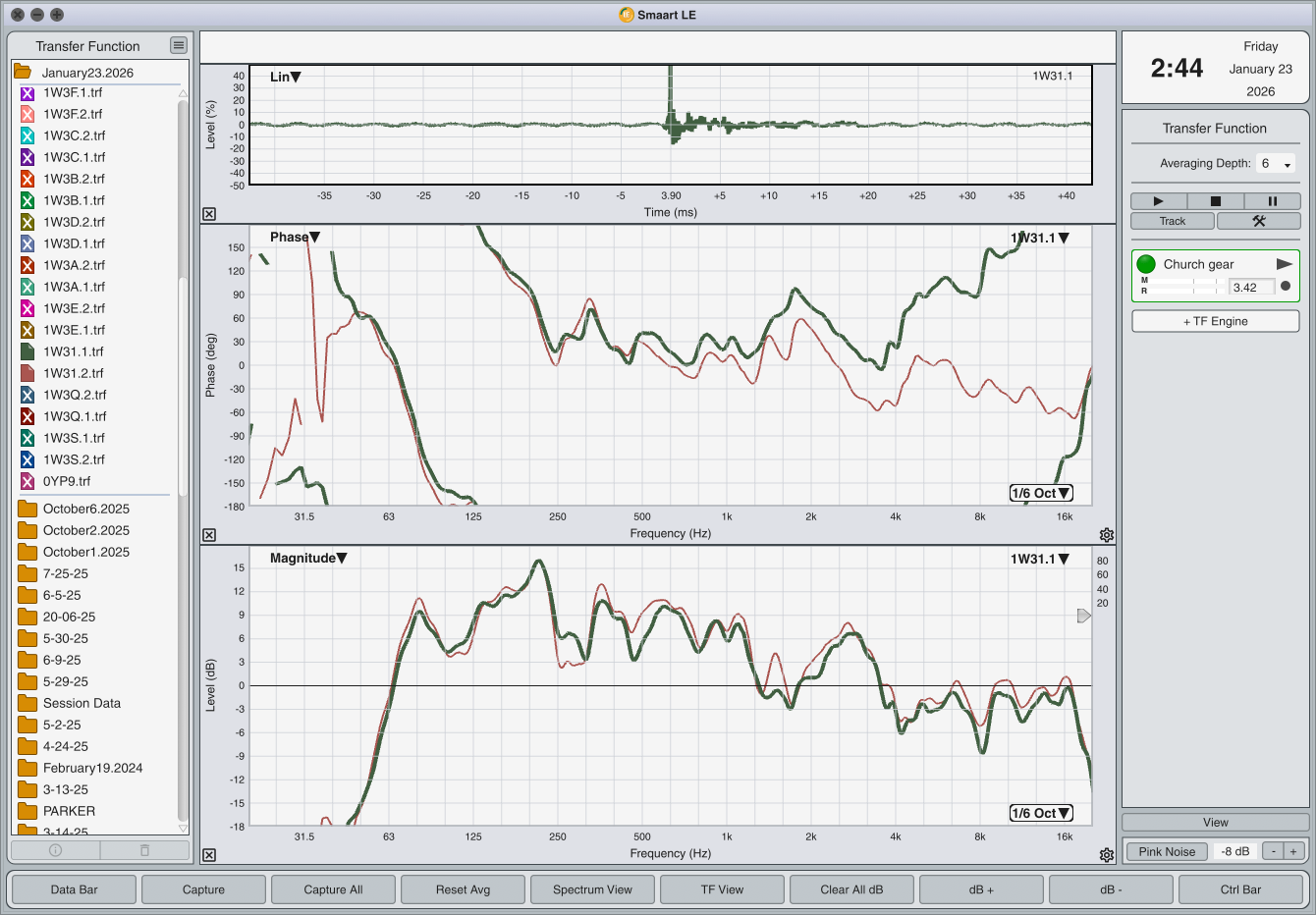Open the Magnitude graph type dropdown
The height and width of the screenshot is (915, 1316).
pyautogui.click(x=308, y=559)
